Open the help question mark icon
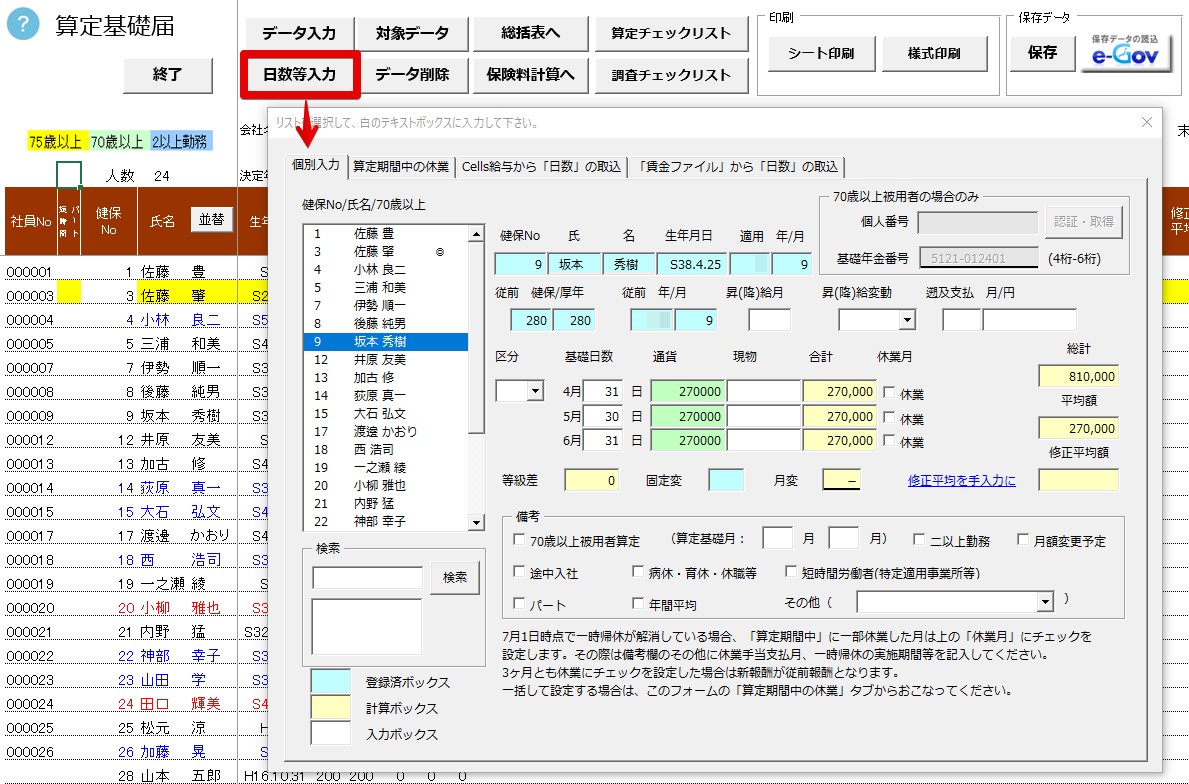This screenshot has width=1189, height=784. (x=23, y=25)
